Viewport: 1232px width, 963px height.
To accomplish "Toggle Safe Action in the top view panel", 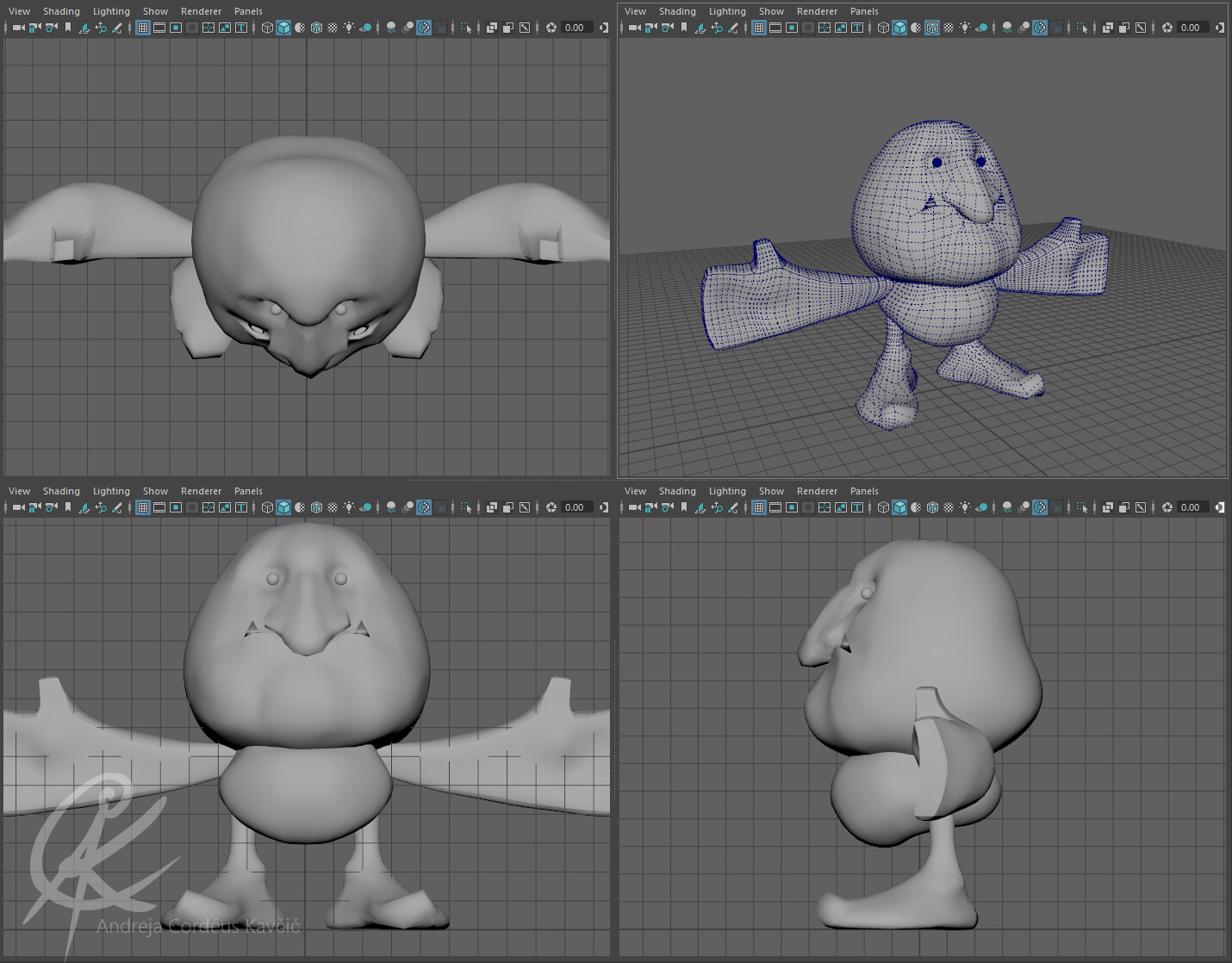I will pyautogui.click(x=225, y=28).
